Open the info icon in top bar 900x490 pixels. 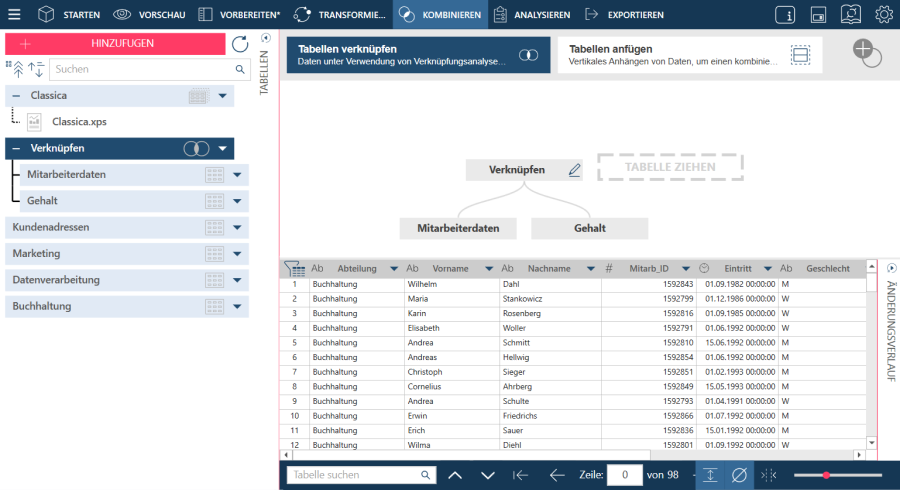pyautogui.click(x=785, y=15)
